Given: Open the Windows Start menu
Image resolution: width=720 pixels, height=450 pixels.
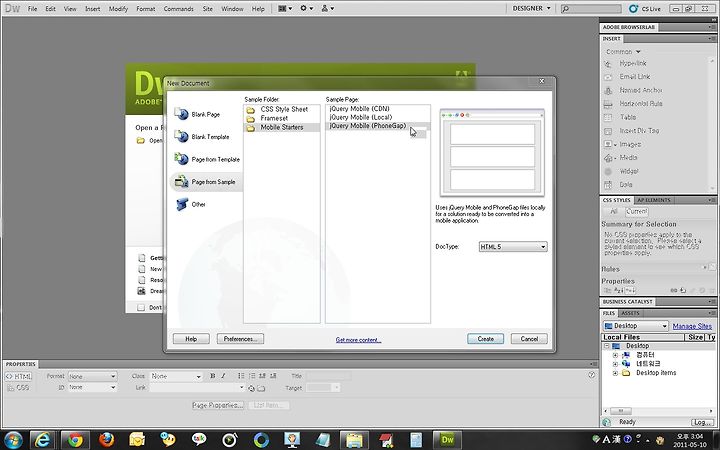Looking at the screenshot, I should pos(13,440).
